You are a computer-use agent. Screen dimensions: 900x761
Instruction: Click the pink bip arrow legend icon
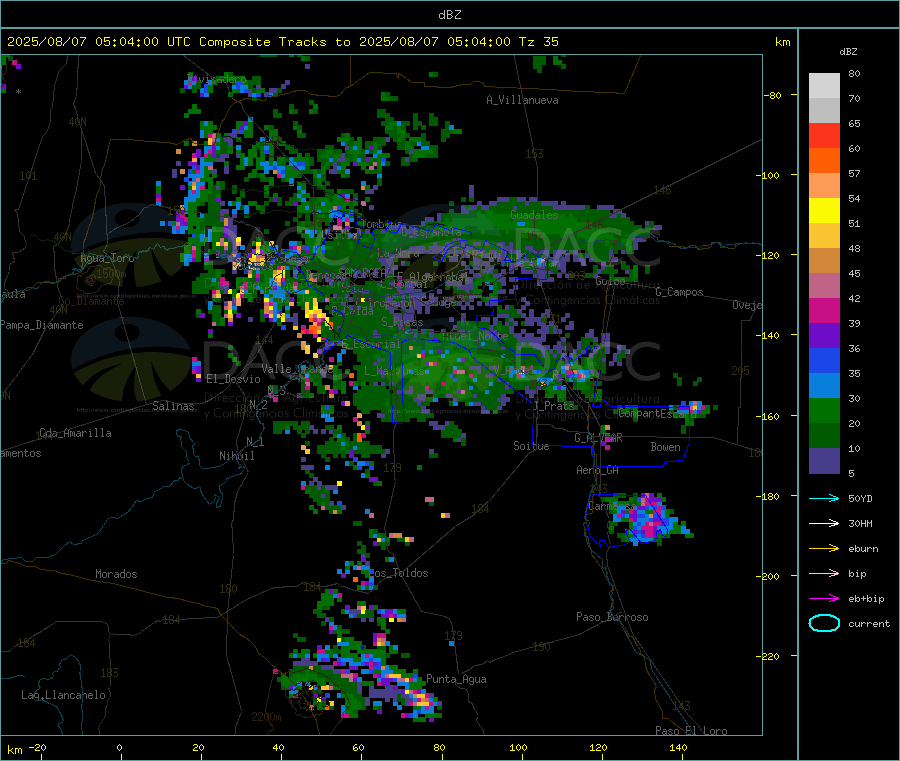824,573
